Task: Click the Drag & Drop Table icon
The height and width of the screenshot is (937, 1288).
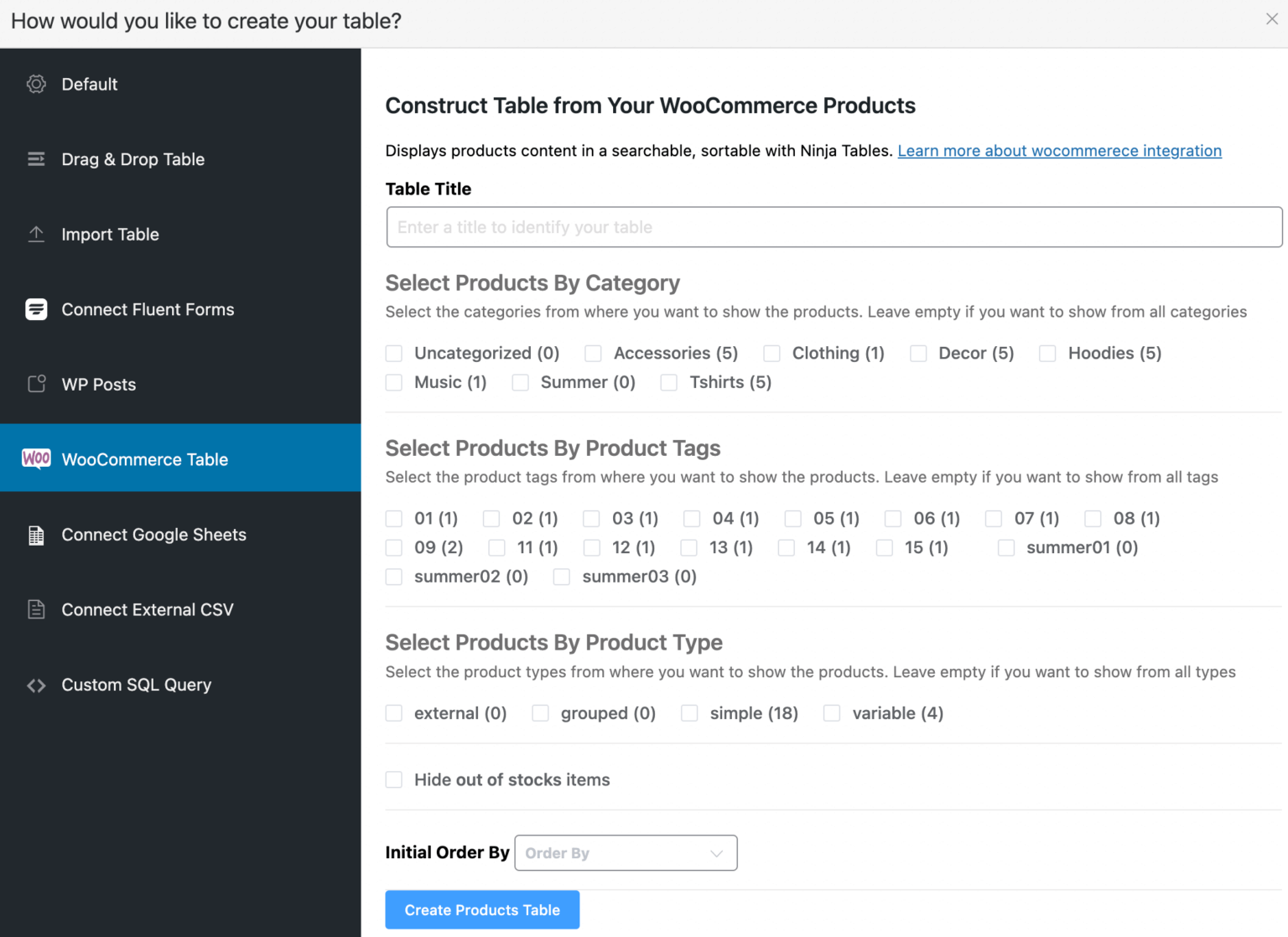Action: pos(36,158)
